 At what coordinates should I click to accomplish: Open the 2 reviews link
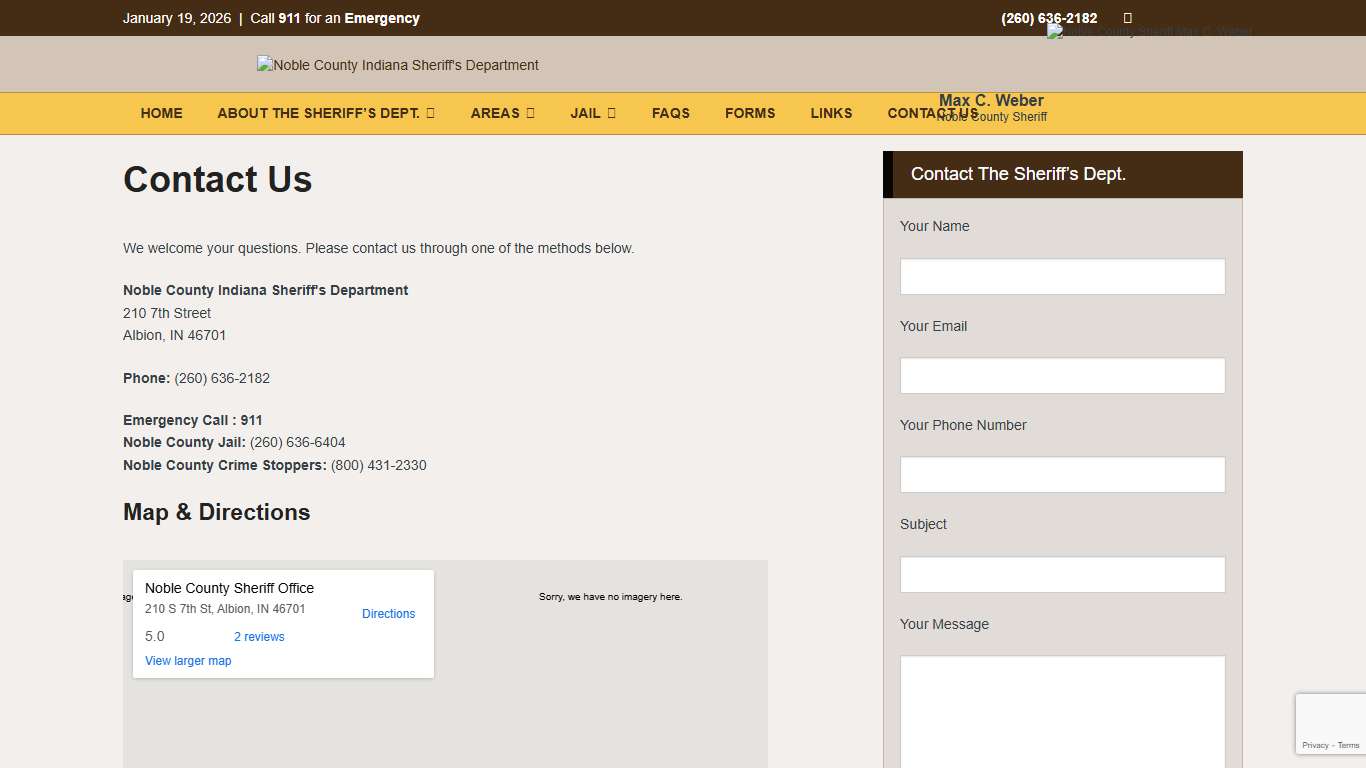(259, 637)
